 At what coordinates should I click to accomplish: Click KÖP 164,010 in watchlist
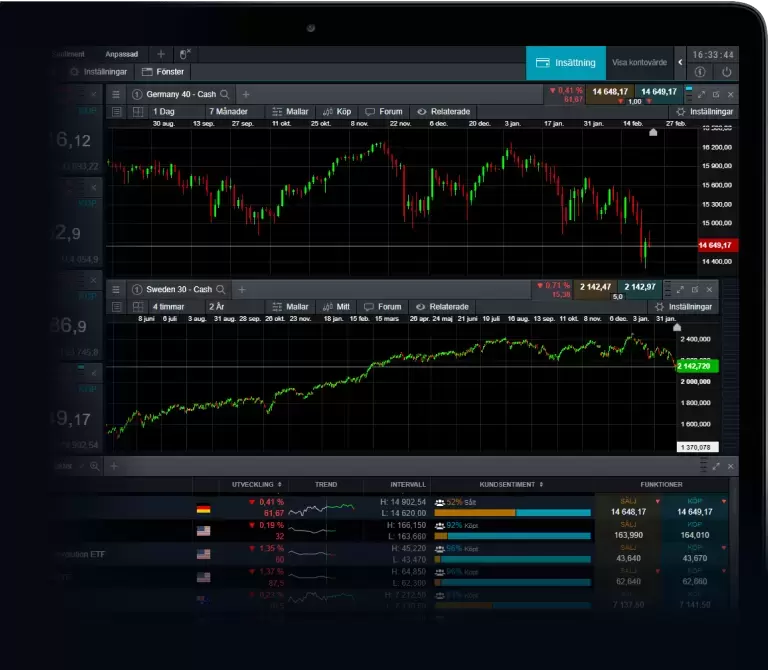[695, 530]
